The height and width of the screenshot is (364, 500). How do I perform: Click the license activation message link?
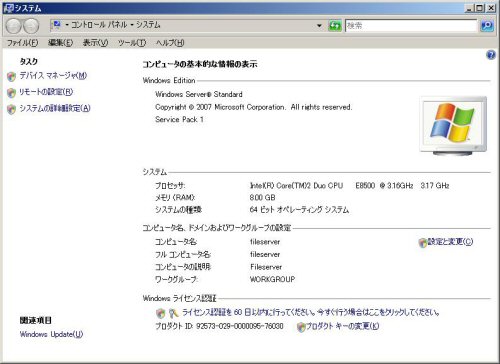311,312
